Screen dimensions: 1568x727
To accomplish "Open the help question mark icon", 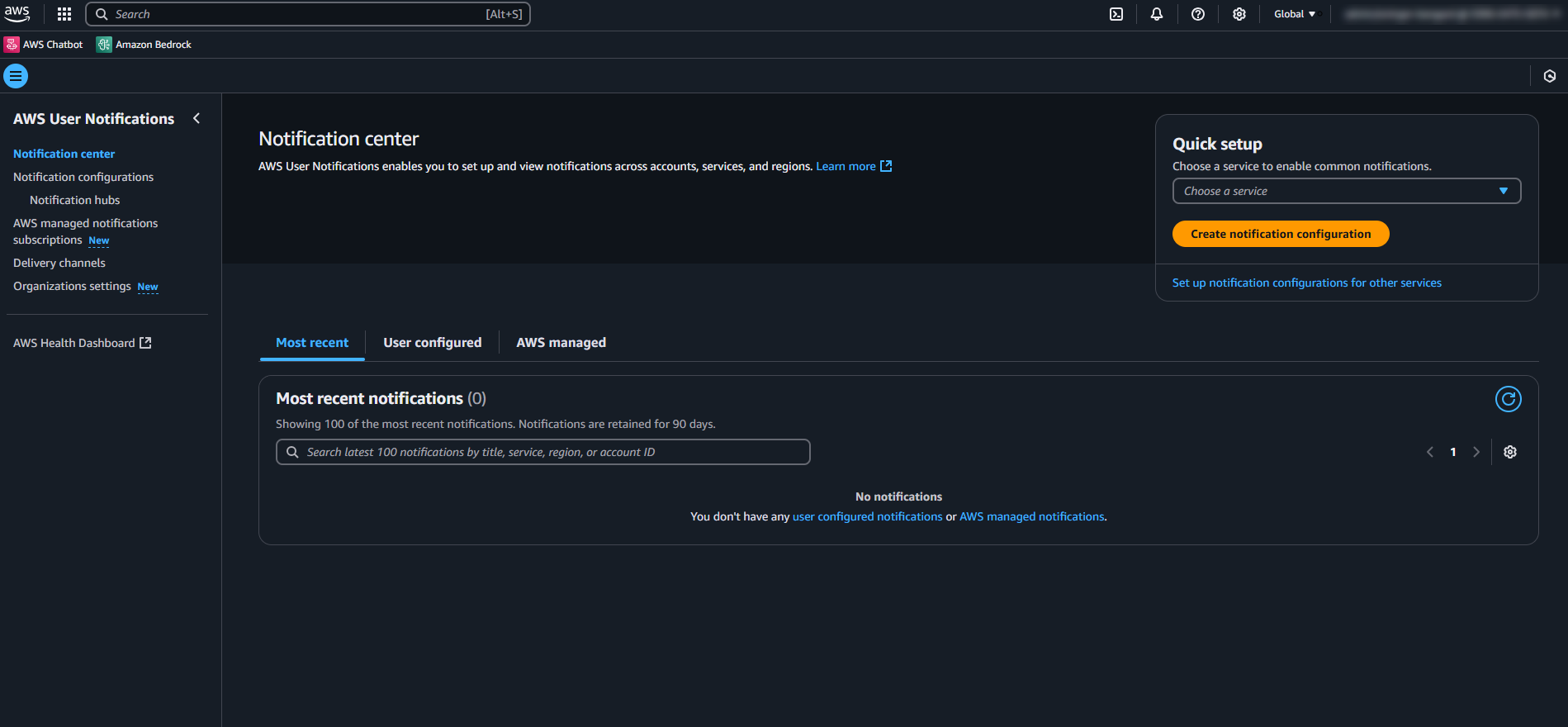I will [x=1198, y=14].
